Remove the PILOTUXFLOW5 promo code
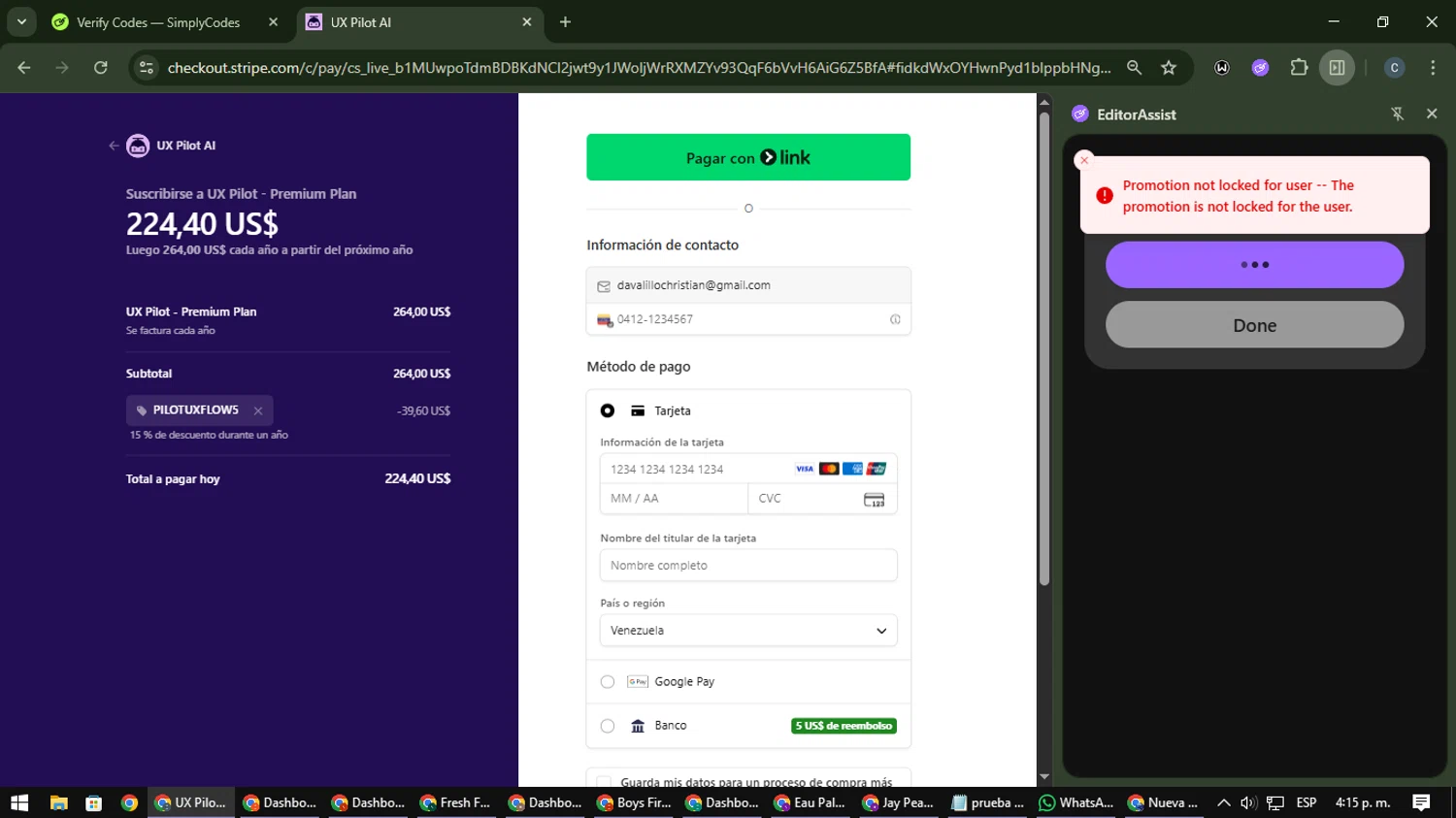The height and width of the screenshot is (818, 1456). (x=258, y=411)
